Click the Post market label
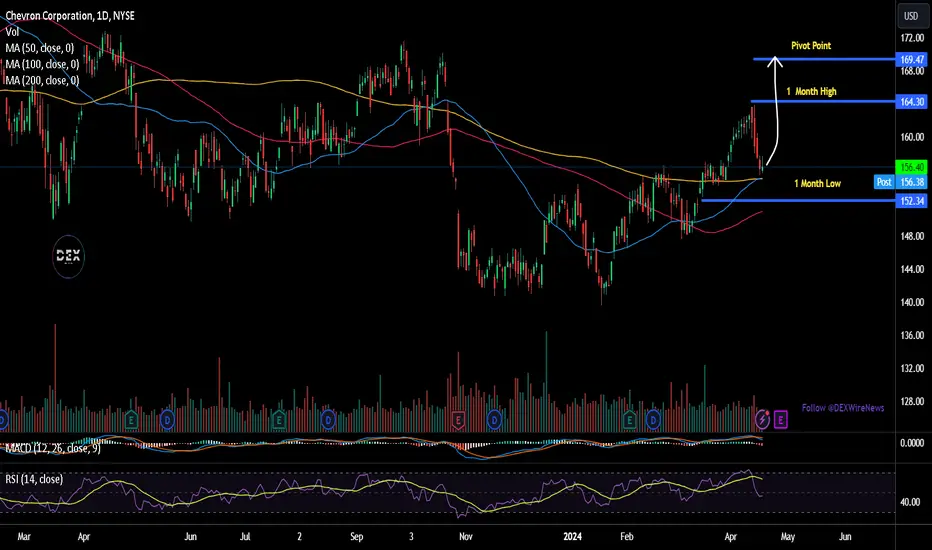Viewport: 932px width, 550px height. 884,182
